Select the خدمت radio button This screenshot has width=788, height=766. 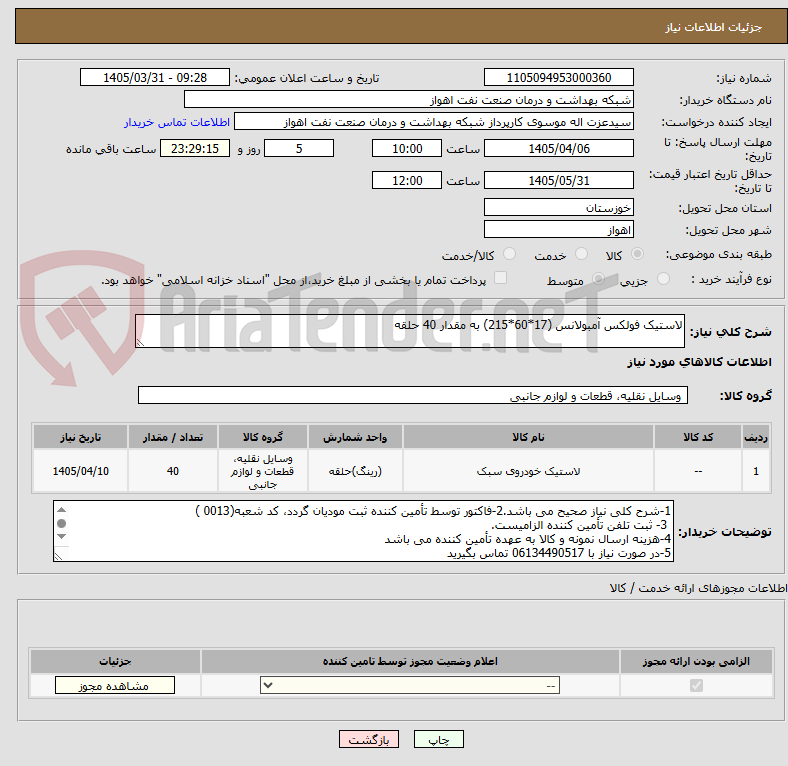point(581,254)
